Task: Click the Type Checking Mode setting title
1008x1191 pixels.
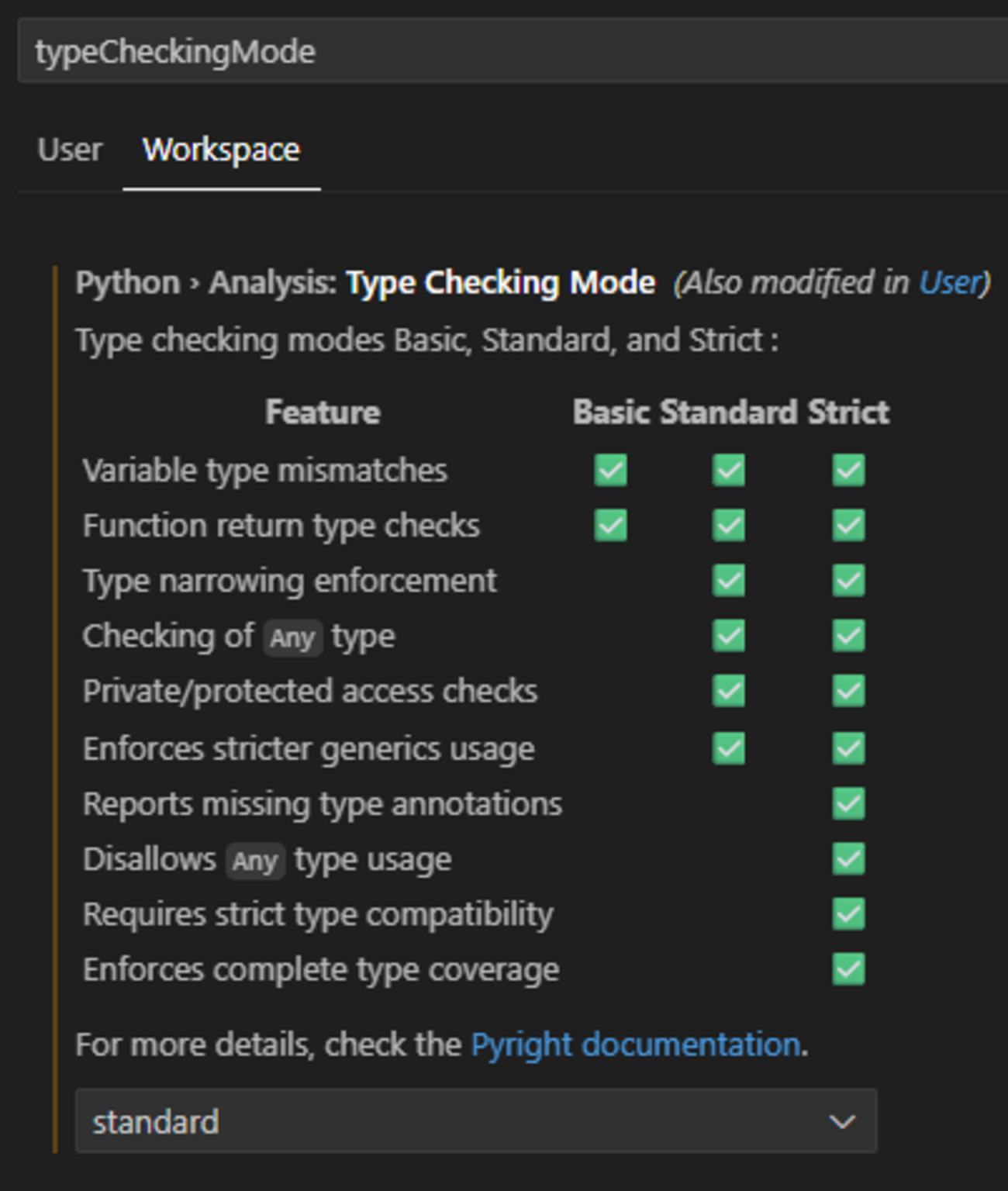Action: [501, 282]
